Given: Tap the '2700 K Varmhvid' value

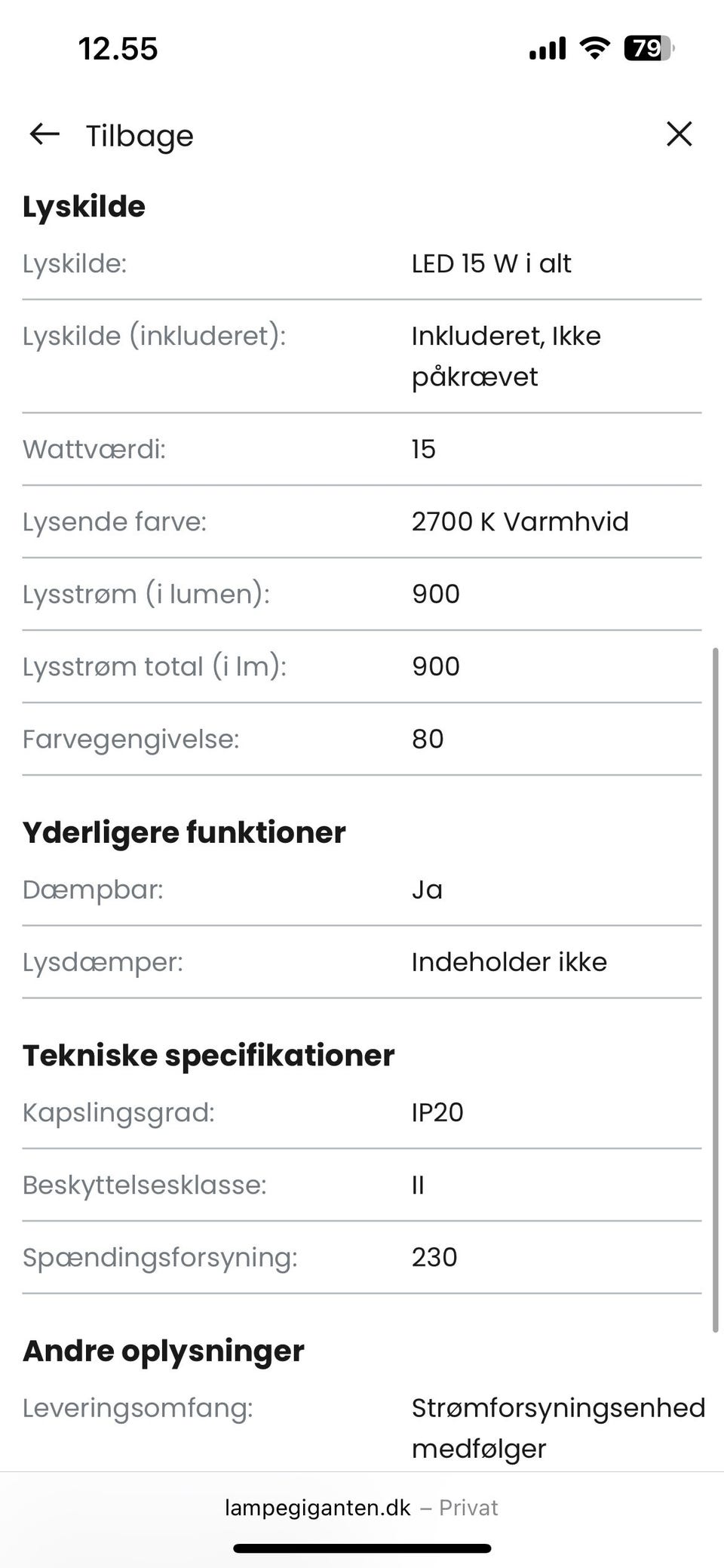Looking at the screenshot, I should click(x=520, y=521).
